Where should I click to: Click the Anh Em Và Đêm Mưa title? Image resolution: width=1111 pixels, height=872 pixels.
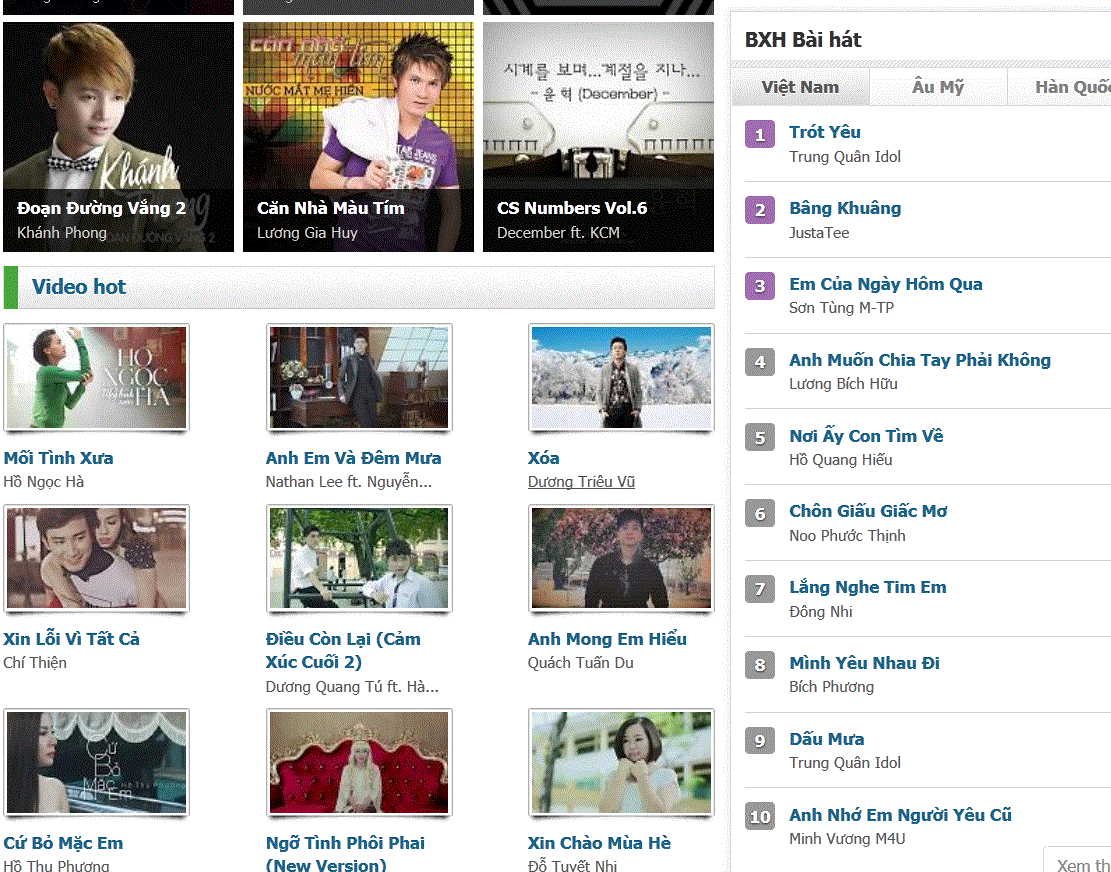(x=353, y=458)
